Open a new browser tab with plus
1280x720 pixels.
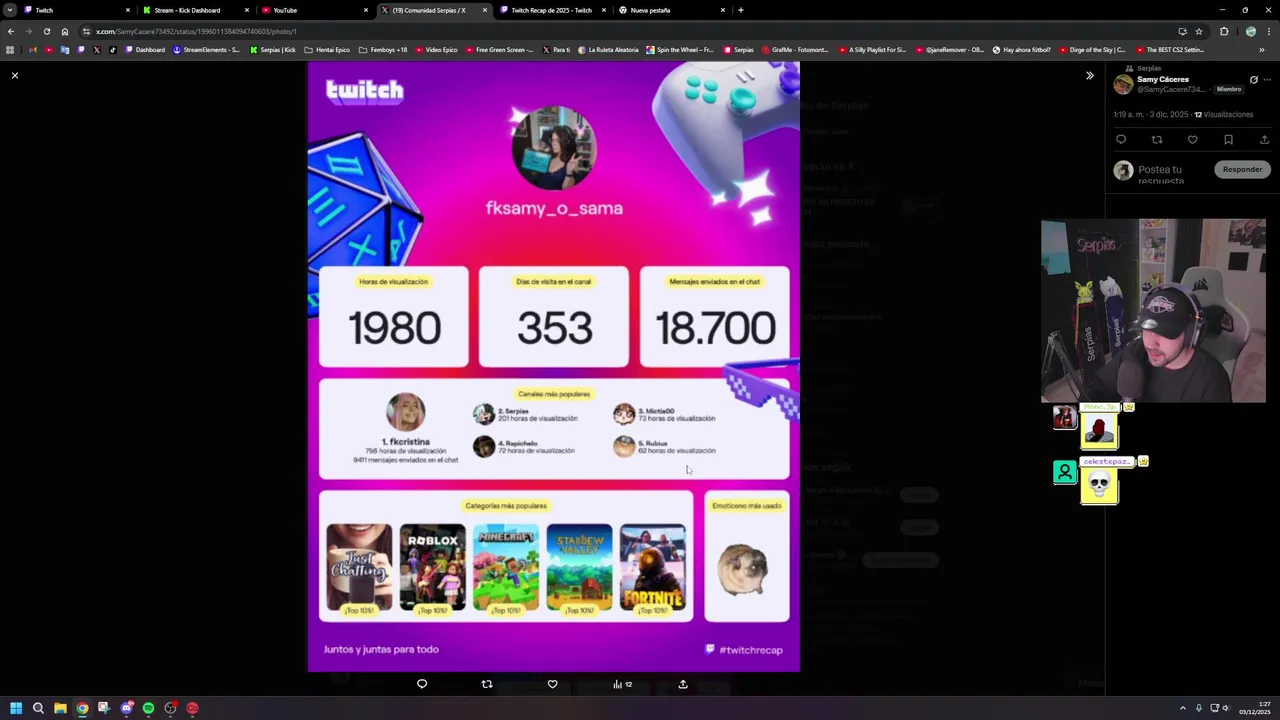click(x=740, y=10)
